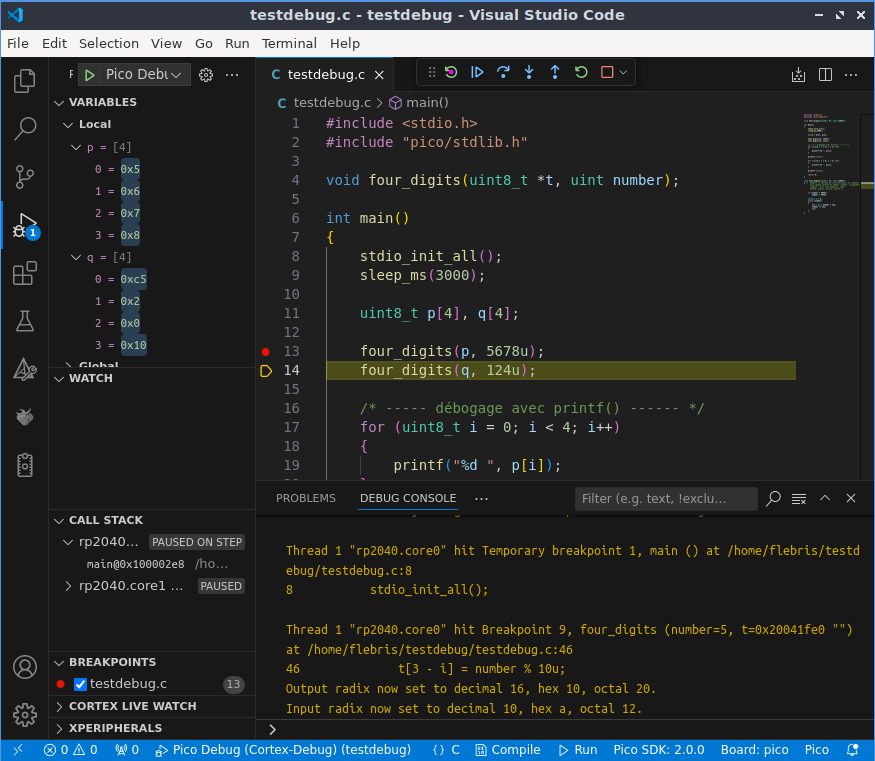Open the Terminal menu
This screenshot has height=761, width=875.
pyautogui.click(x=289, y=44)
